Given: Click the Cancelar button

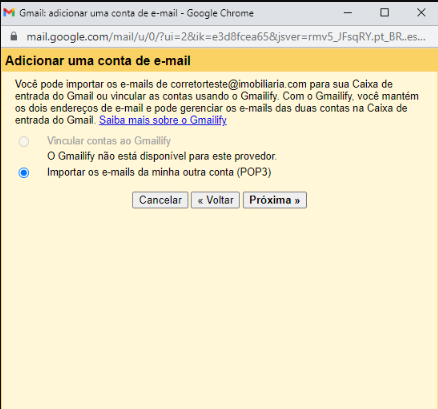Looking at the screenshot, I should pyautogui.click(x=160, y=200).
